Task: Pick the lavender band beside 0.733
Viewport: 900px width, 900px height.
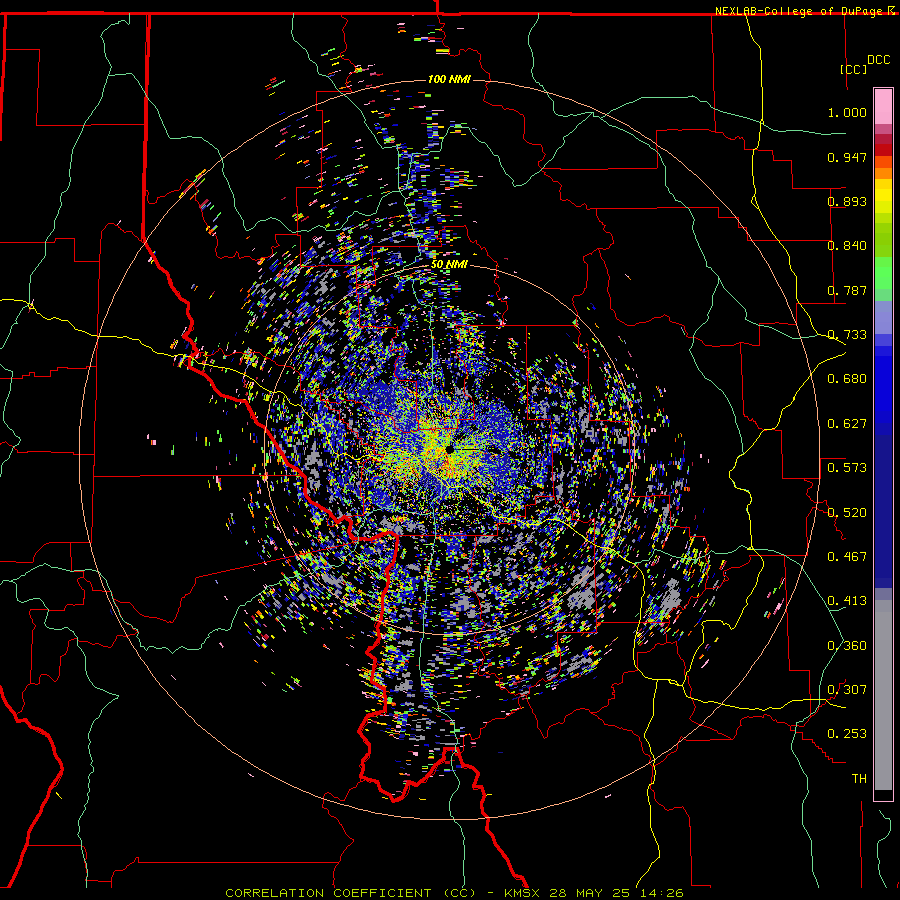Action: pyautogui.click(x=883, y=317)
